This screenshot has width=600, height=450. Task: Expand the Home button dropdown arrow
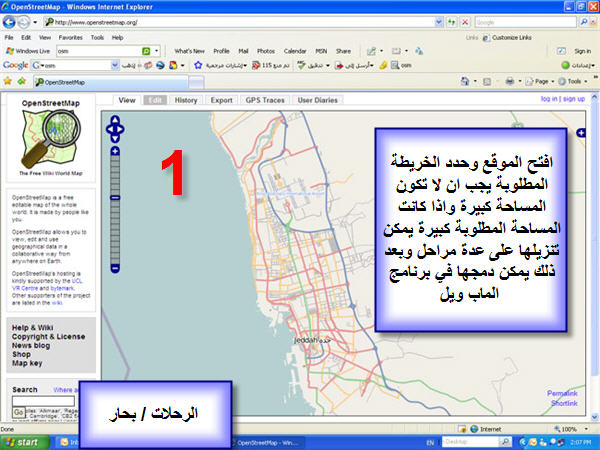(x=475, y=81)
